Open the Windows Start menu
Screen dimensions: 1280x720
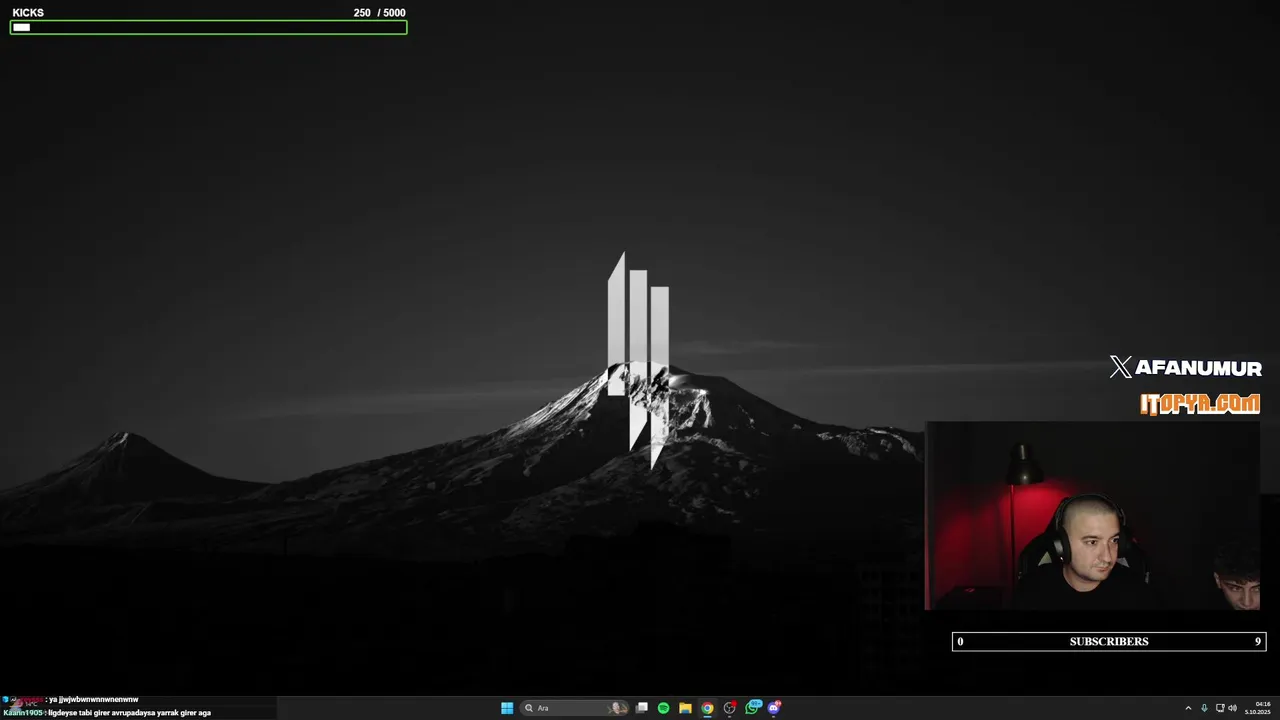pyautogui.click(x=507, y=708)
